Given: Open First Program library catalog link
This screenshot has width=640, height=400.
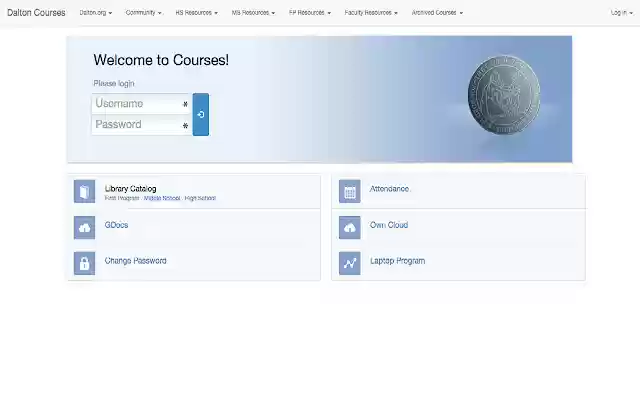Looking at the screenshot, I should coord(122,198).
